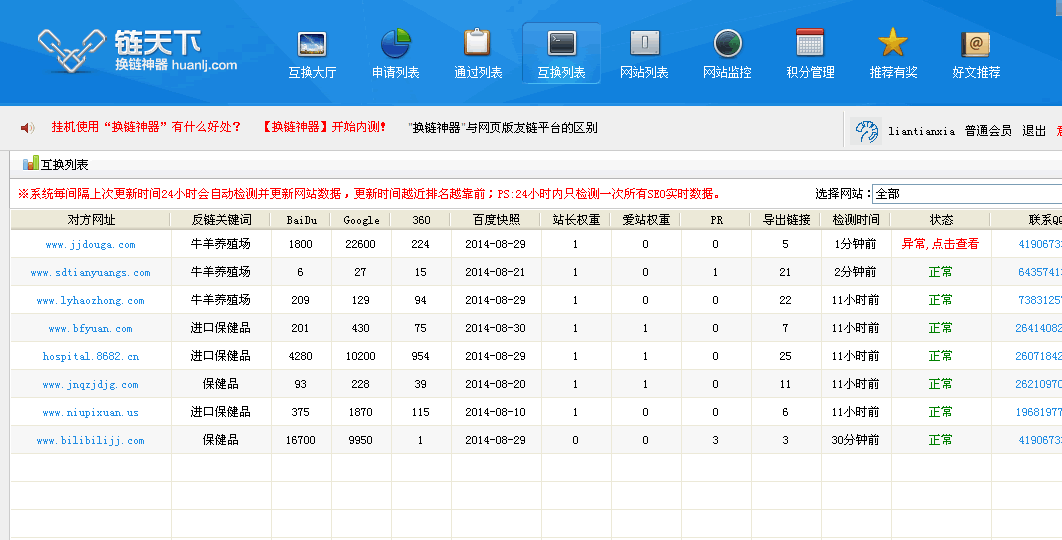Image resolution: width=1062 pixels, height=540 pixels.
Task: Click the 互换列表 panel title
Action: pyautogui.click(x=64, y=165)
